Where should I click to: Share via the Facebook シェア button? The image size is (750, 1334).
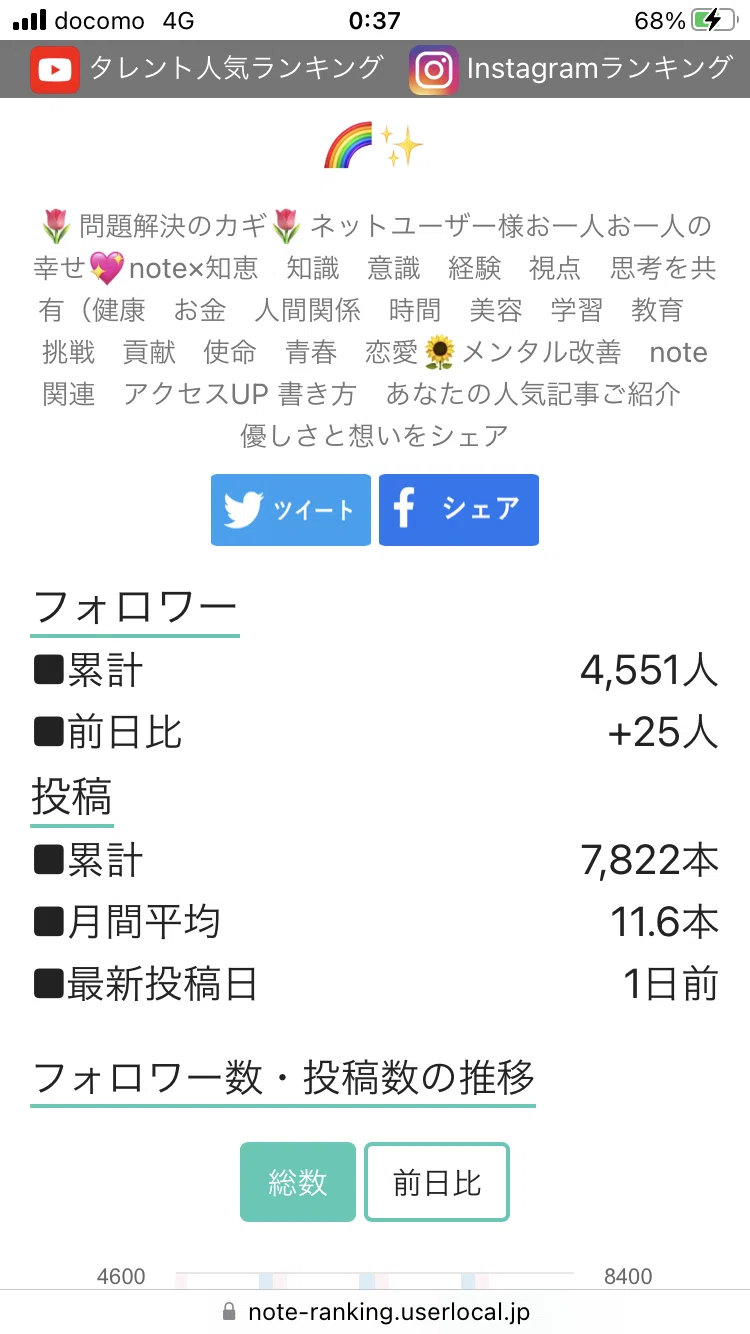(x=459, y=510)
